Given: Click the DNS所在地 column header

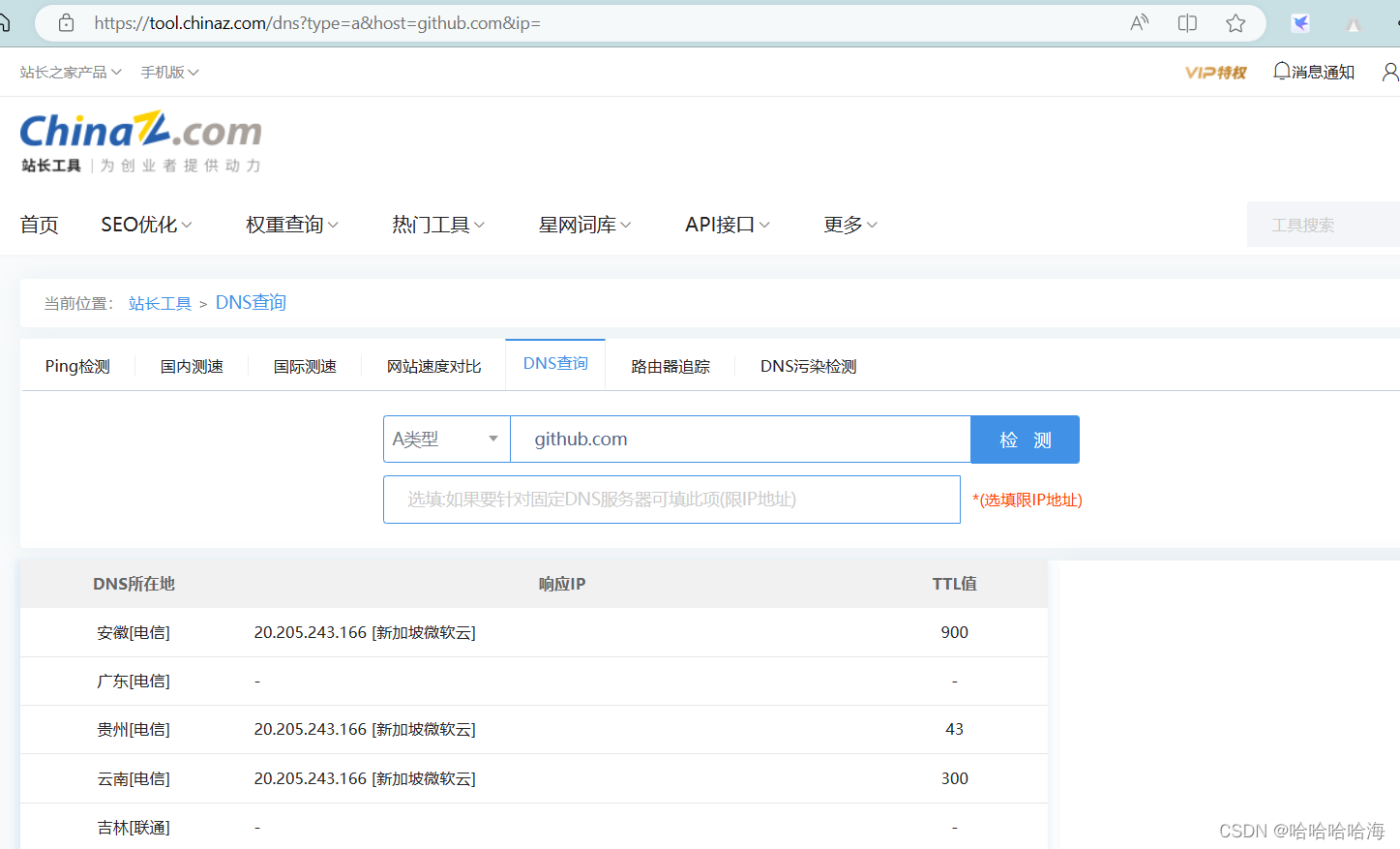Looking at the screenshot, I should tap(134, 584).
